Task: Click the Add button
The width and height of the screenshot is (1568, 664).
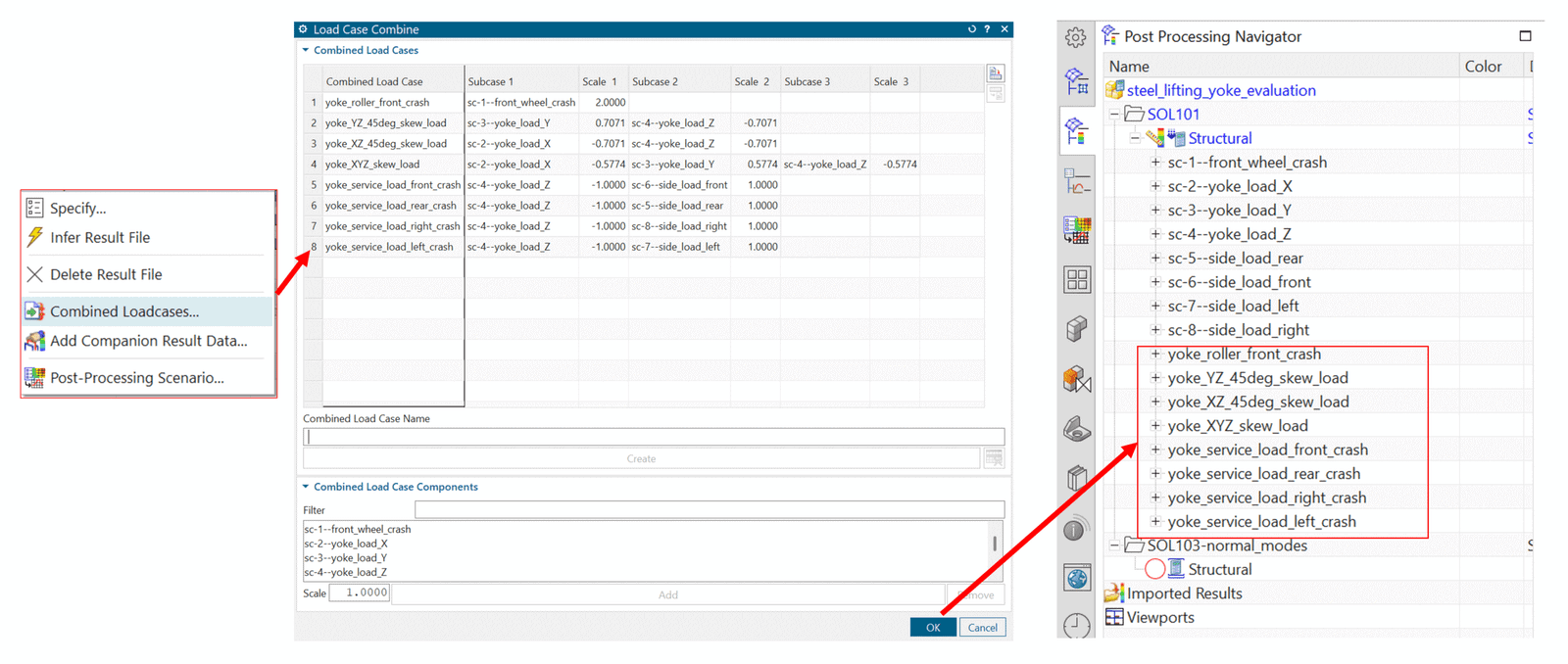Action: (668, 594)
